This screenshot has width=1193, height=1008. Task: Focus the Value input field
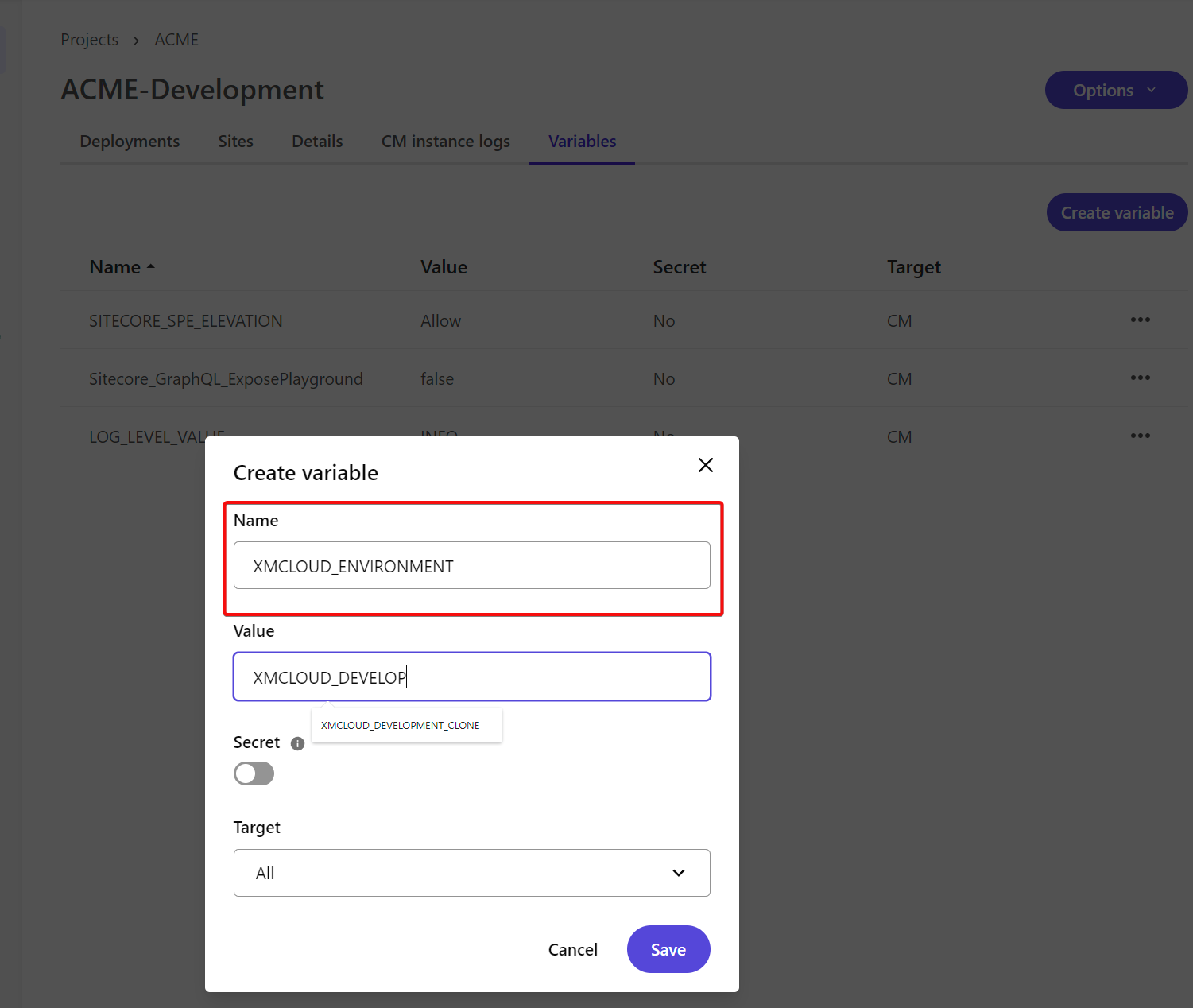(x=471, y=677)
